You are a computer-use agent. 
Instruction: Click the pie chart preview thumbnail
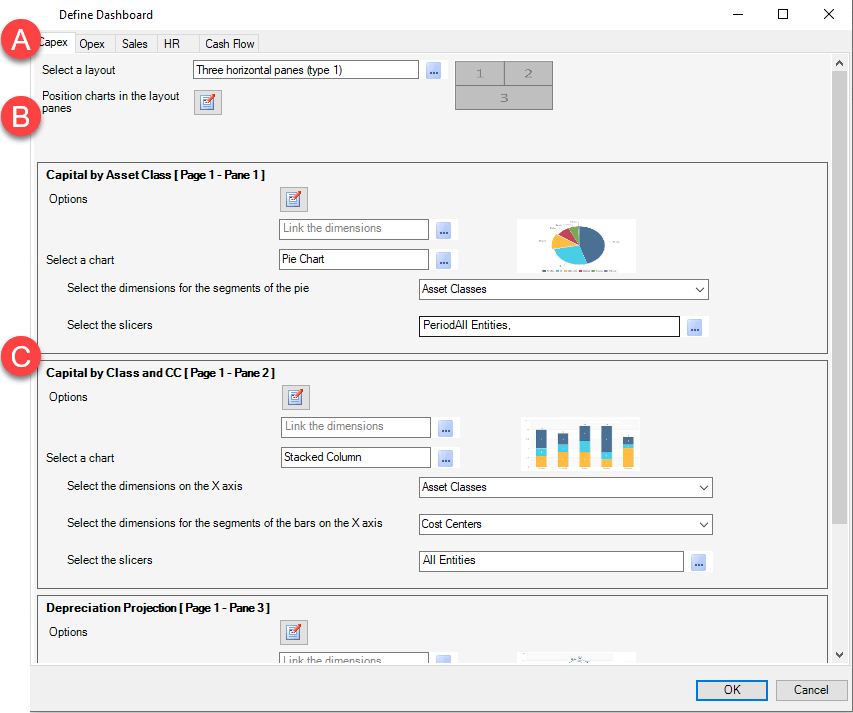(576, 246)
